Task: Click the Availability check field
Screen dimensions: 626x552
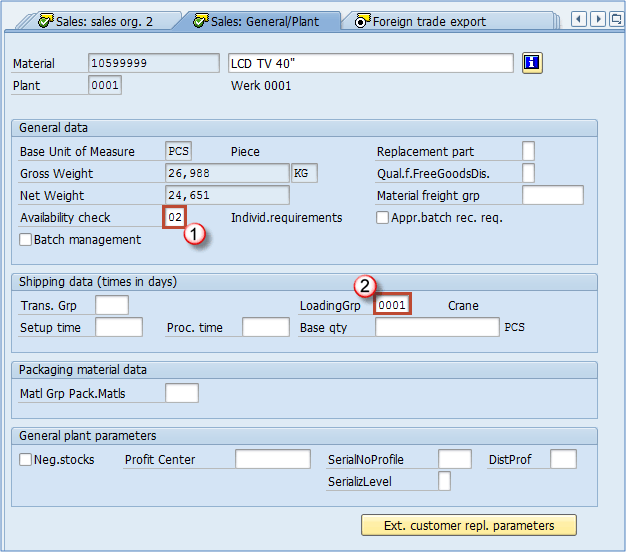Action: click(176, 217)
